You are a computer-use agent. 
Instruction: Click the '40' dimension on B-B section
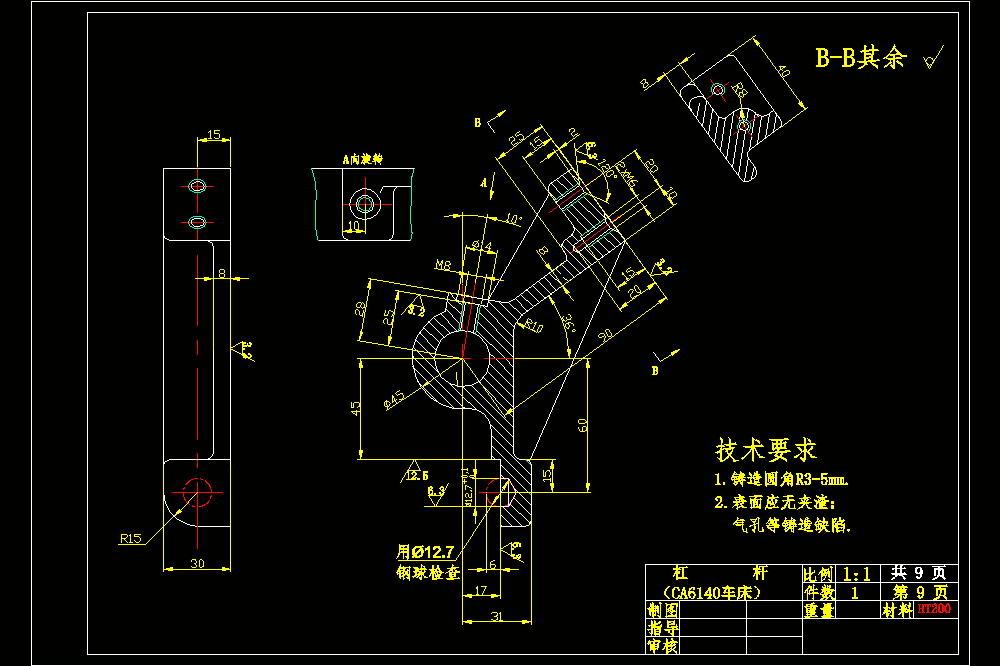(x=783, y=70)
